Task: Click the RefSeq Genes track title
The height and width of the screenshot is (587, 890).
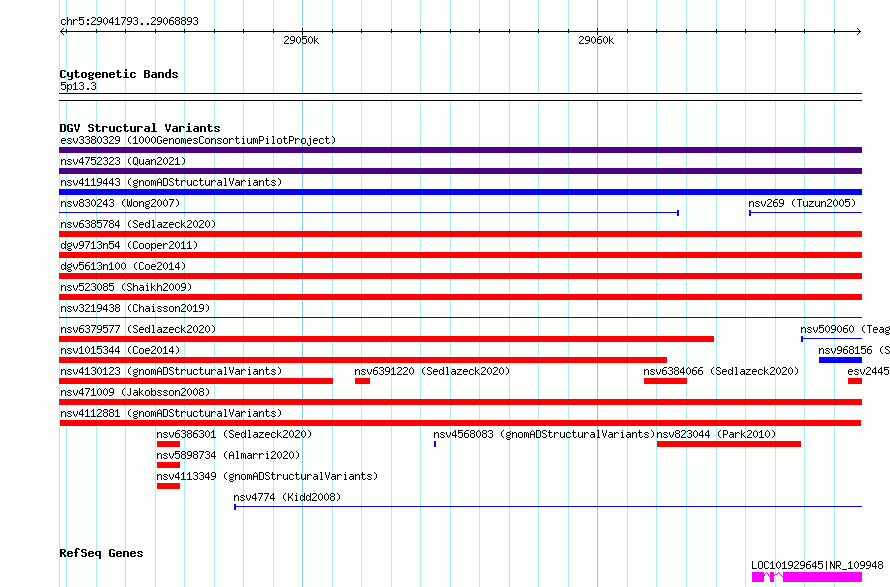Action: 101,554
